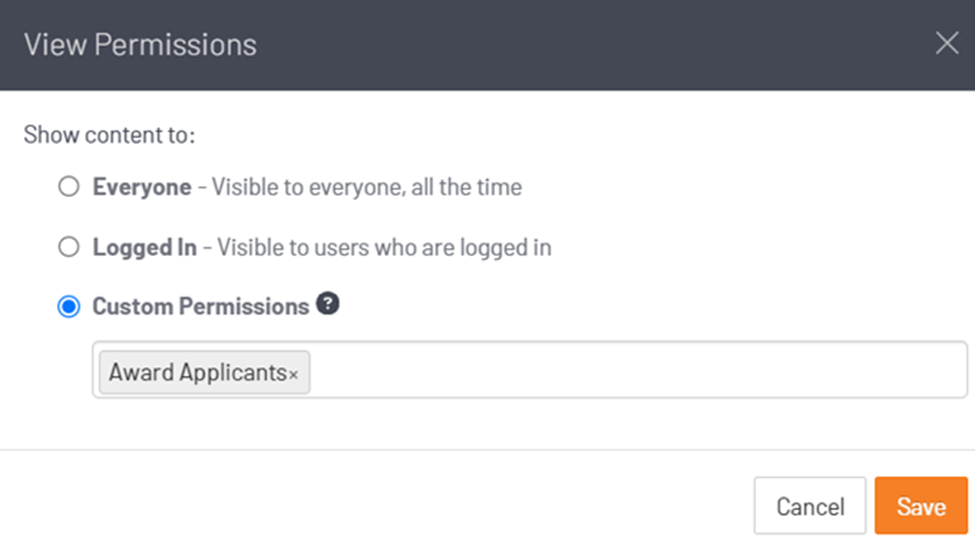
Task: Remove the Award Applicants tag
Action: [294, 374]
